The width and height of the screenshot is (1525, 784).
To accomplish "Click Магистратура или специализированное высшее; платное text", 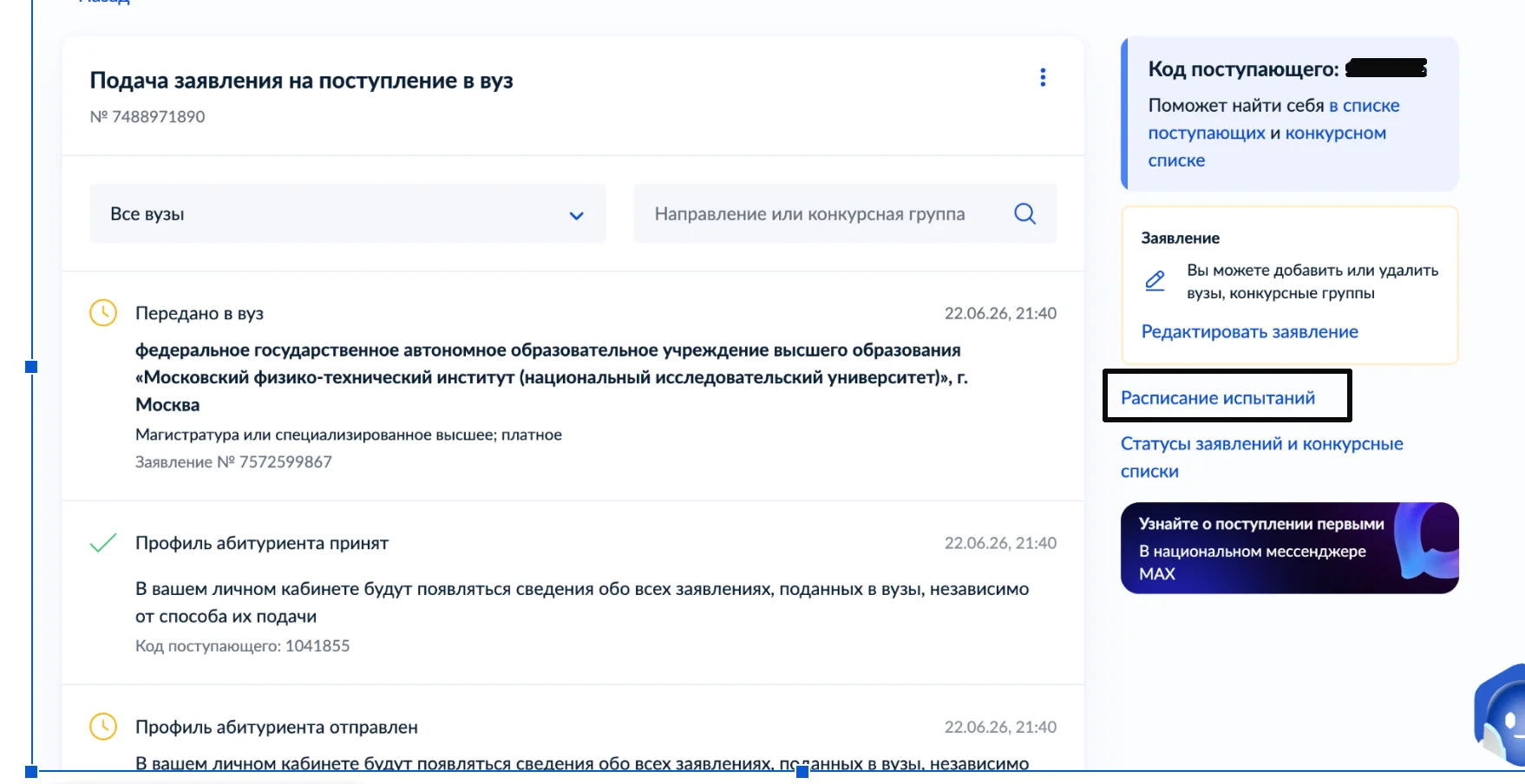I will [x=349, y=434].
